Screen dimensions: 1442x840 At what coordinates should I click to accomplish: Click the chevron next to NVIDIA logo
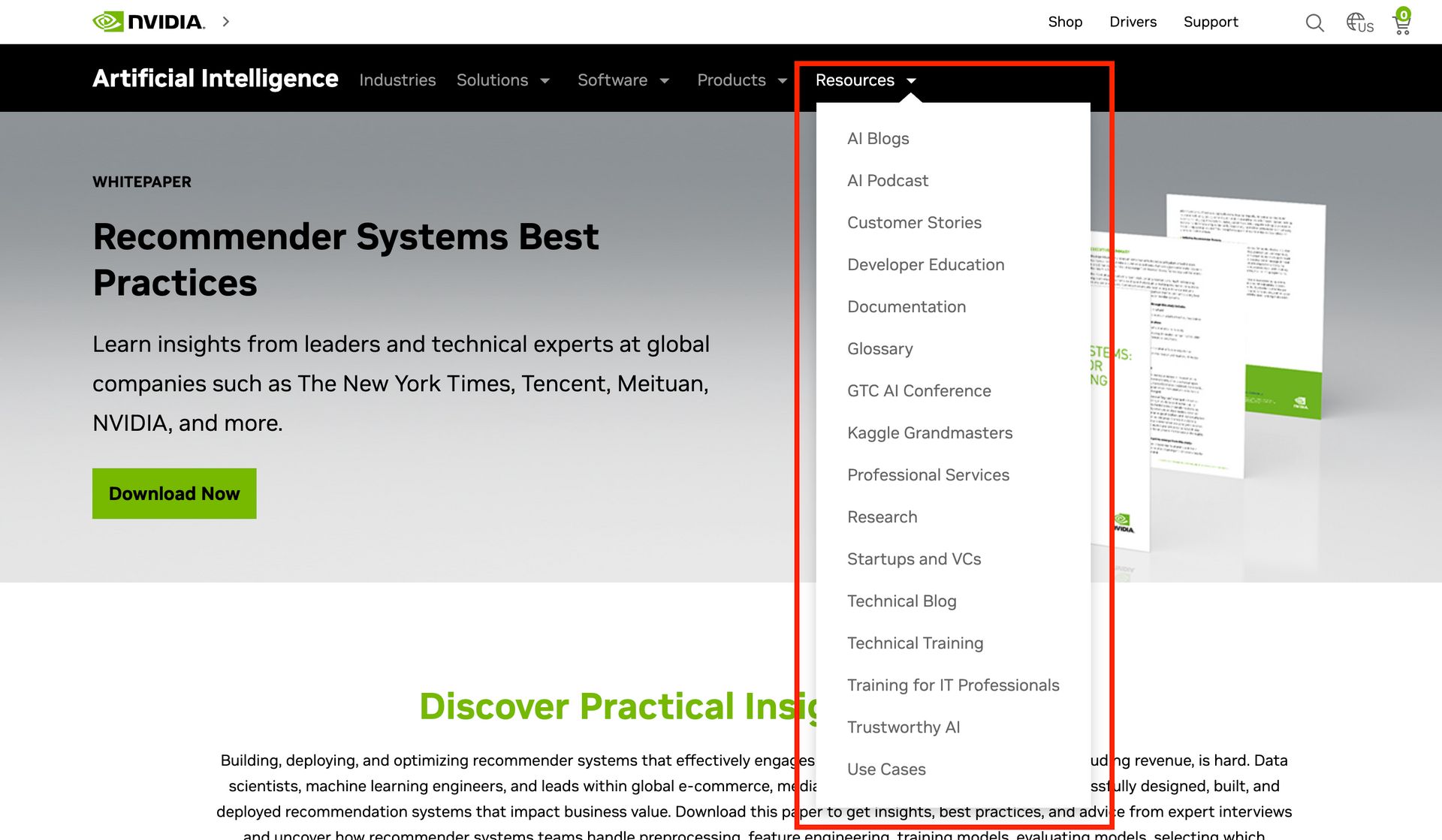pyautogui.click(x=225, y=22)
